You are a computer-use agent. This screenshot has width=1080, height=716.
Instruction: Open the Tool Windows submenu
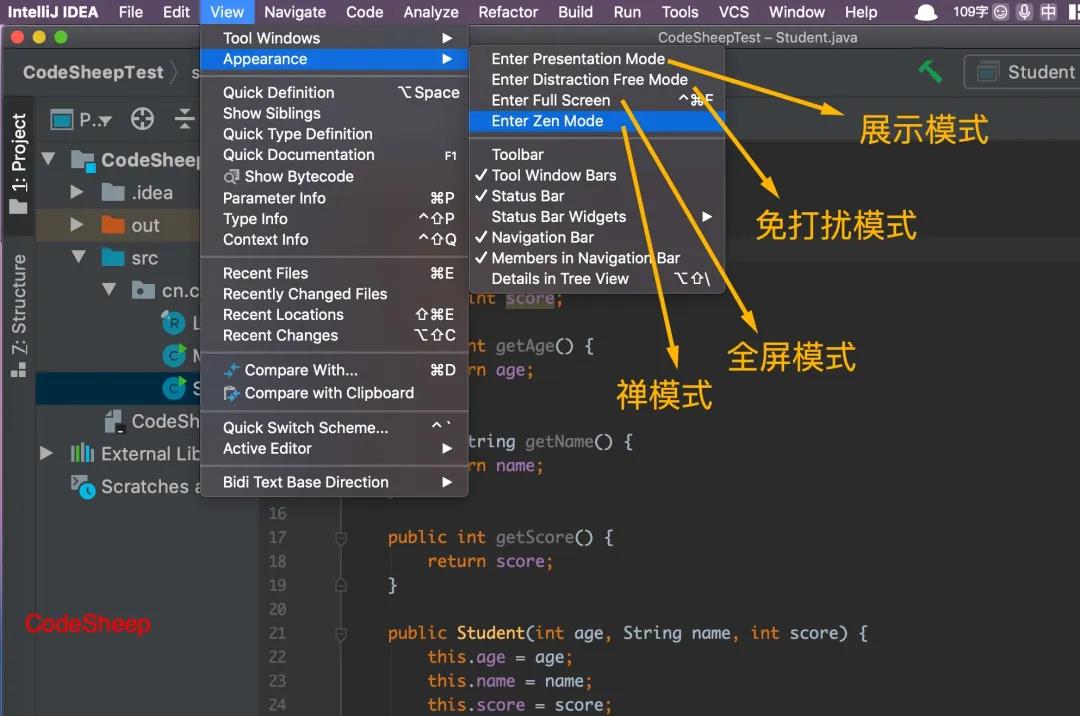(x=334, y=38)
